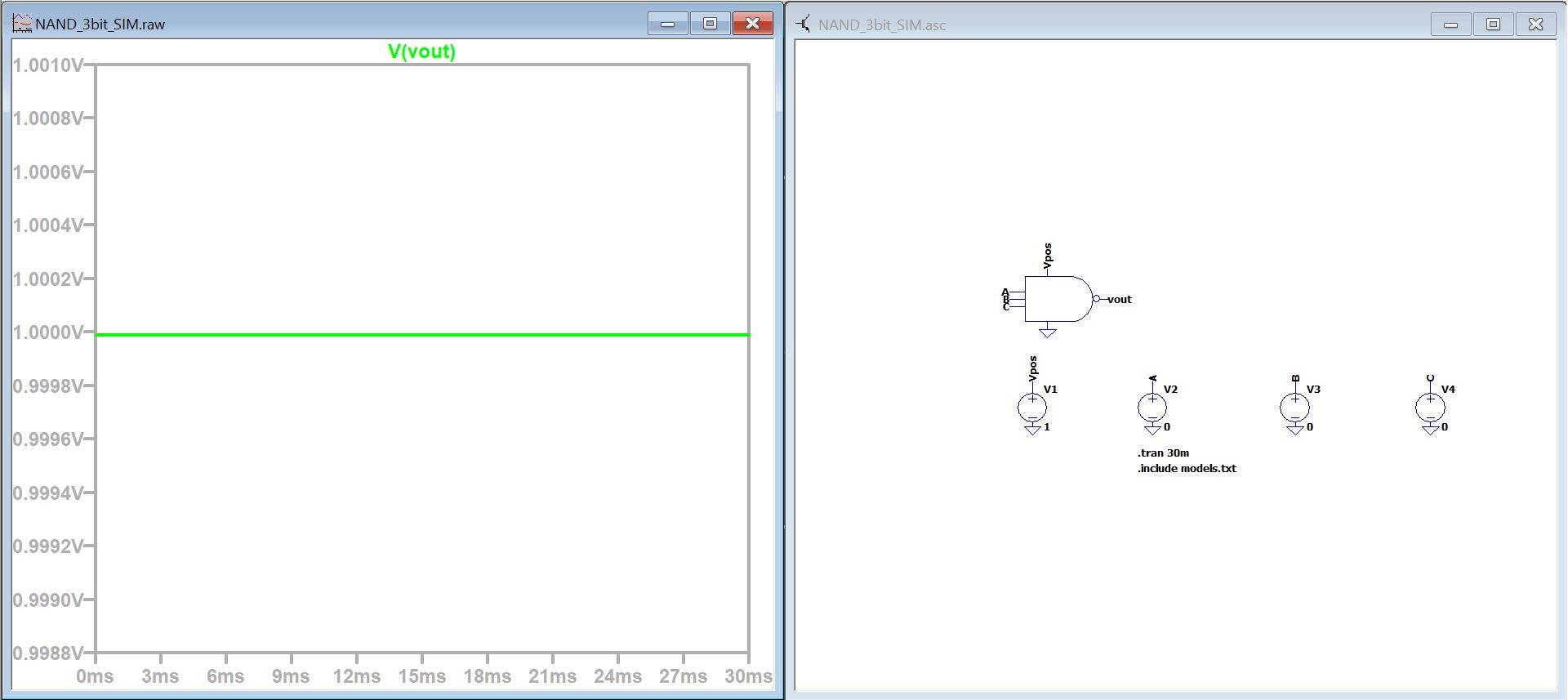Select the .tran 30m simulation directive
The width and height of the screenshot is (1568, 700).
1163,453
